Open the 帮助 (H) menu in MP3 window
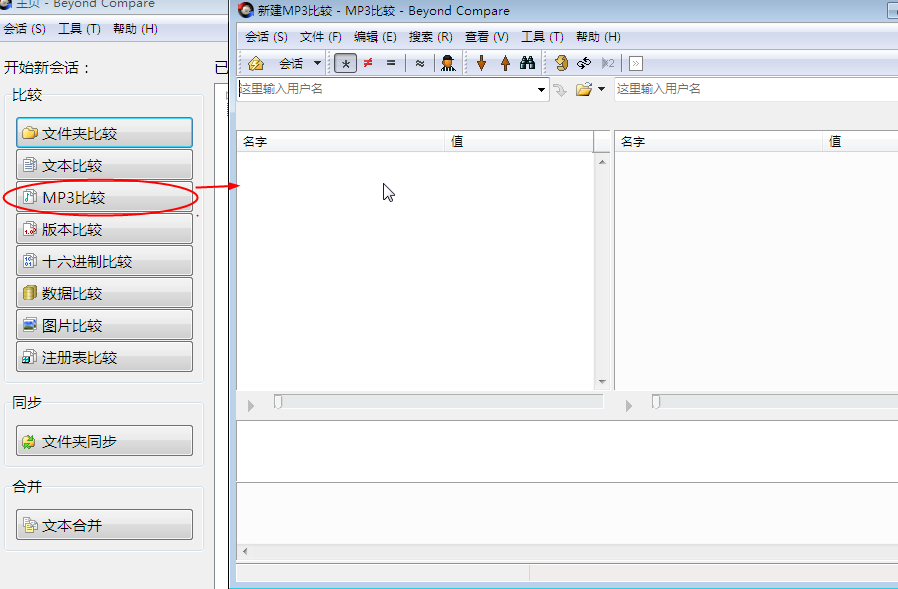The width and height of the screenshot is (898, 589). 598,37
